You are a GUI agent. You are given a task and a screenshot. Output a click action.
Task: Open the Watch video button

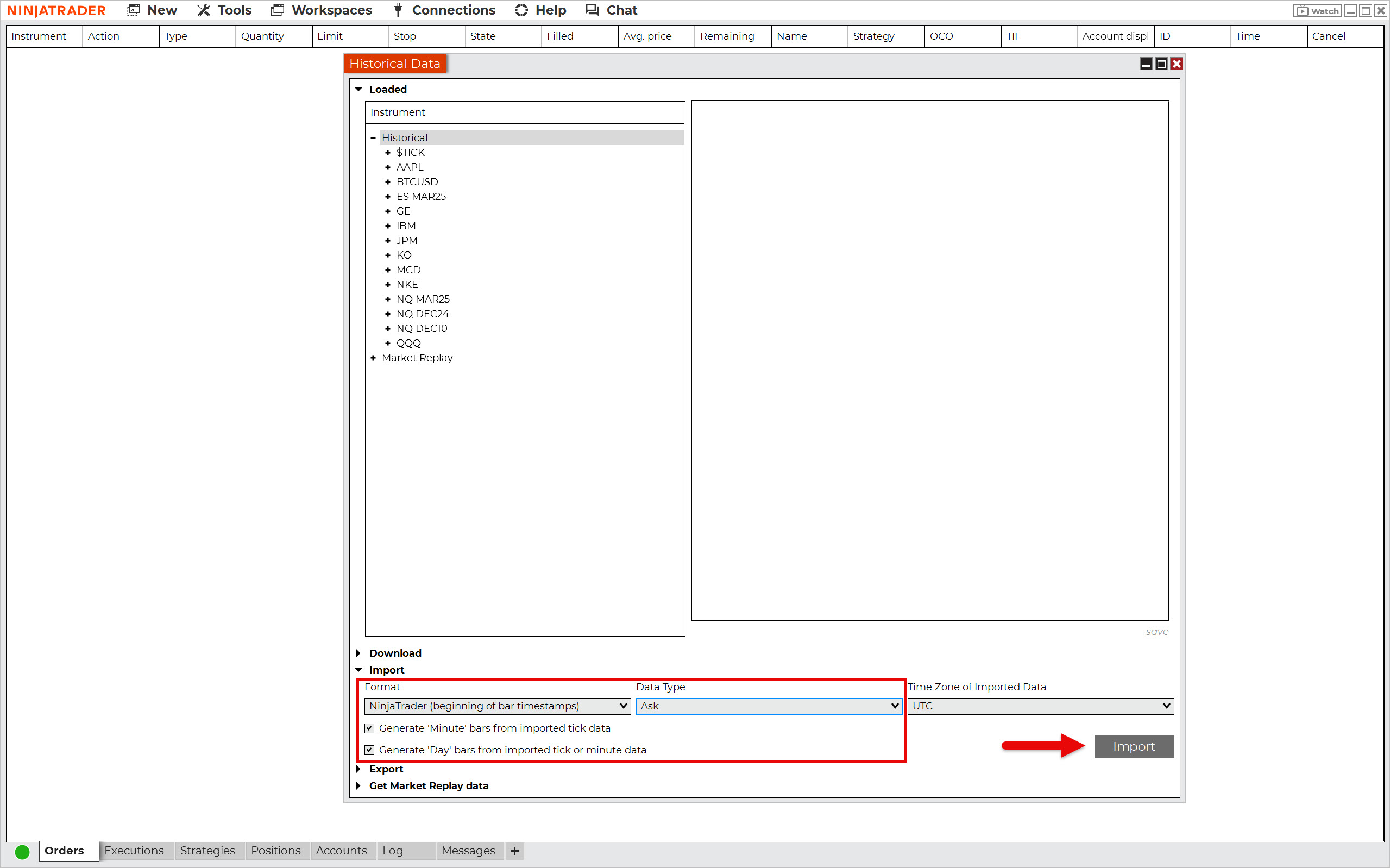tap(1317, 10)
